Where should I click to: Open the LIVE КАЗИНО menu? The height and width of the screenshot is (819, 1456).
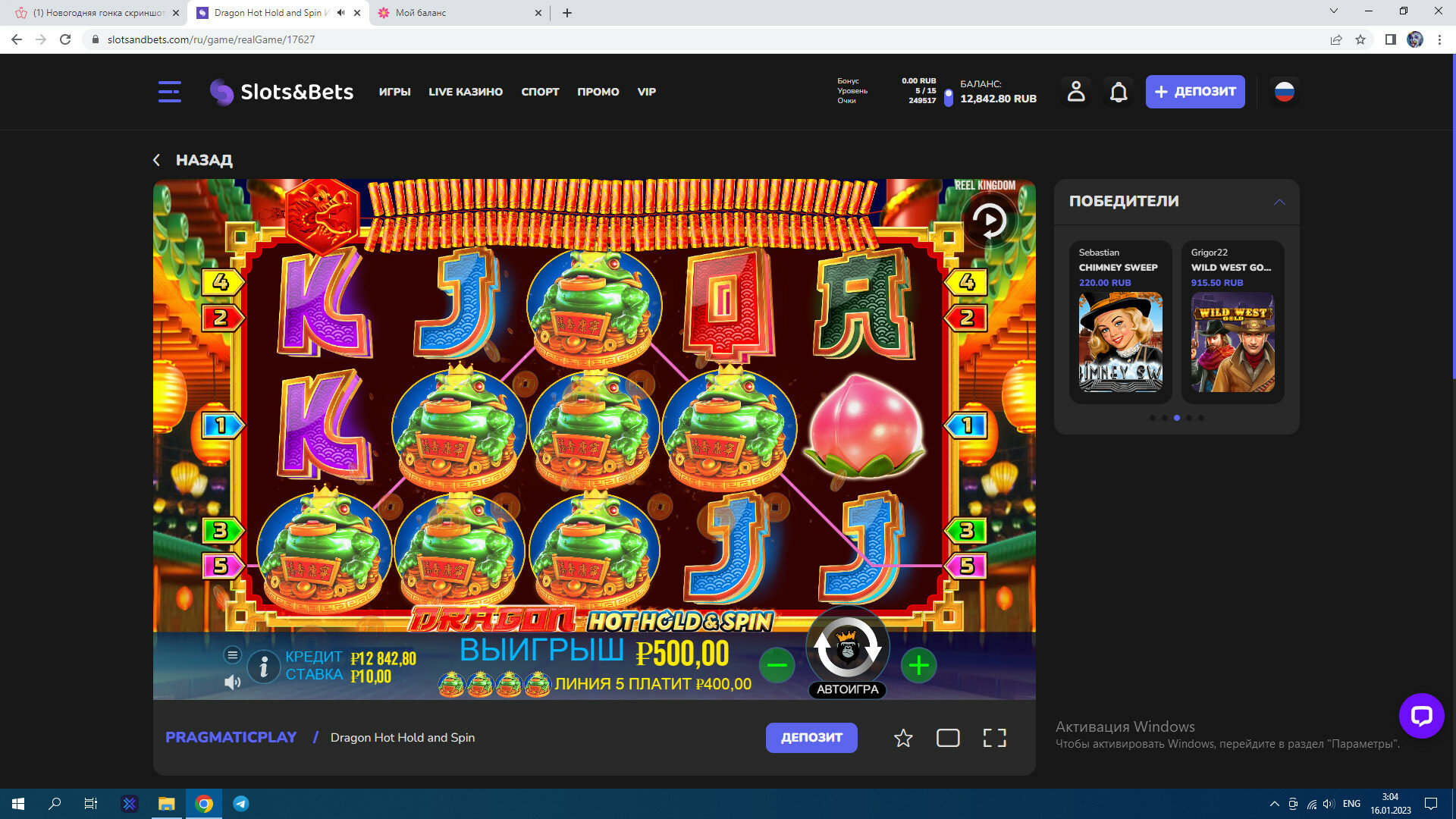pos(465,92)
